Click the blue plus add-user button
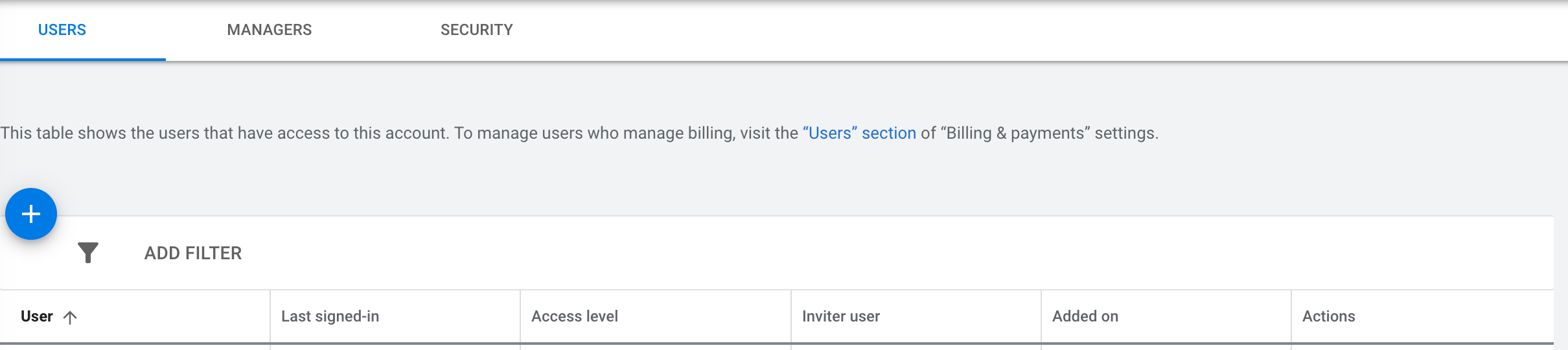Viewport: 1568px width, 350px height. click(31, 214)
